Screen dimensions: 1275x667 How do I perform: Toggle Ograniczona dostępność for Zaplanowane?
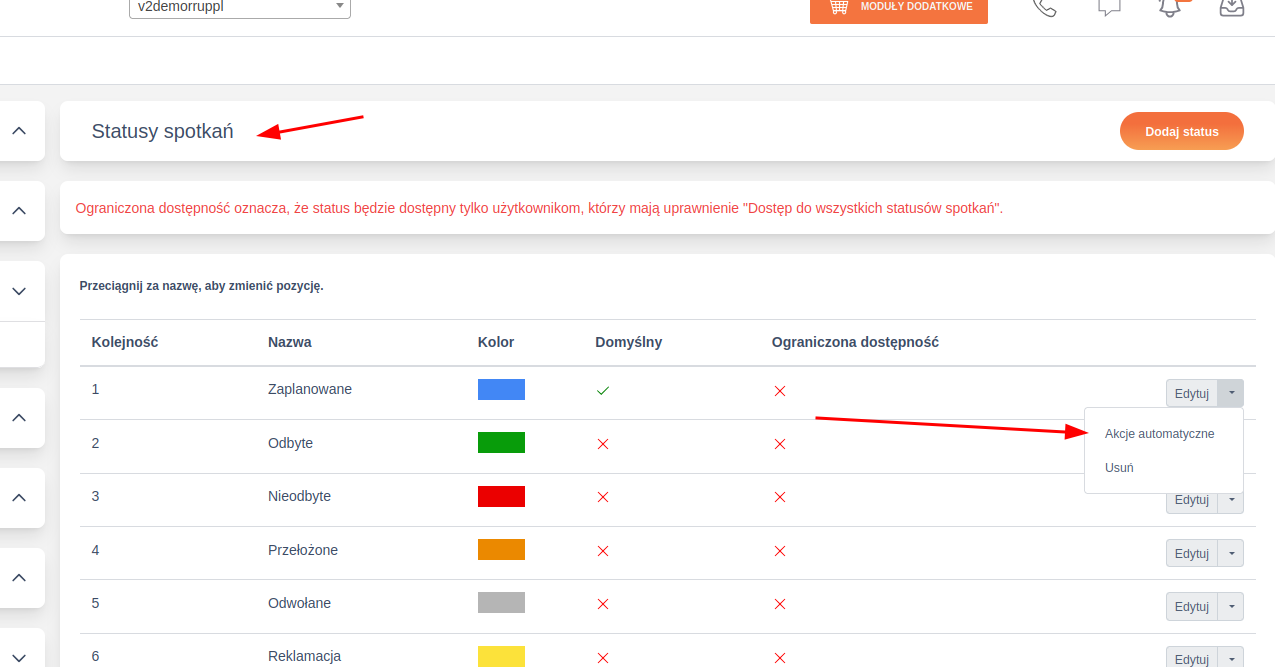[x=780, y=390]
